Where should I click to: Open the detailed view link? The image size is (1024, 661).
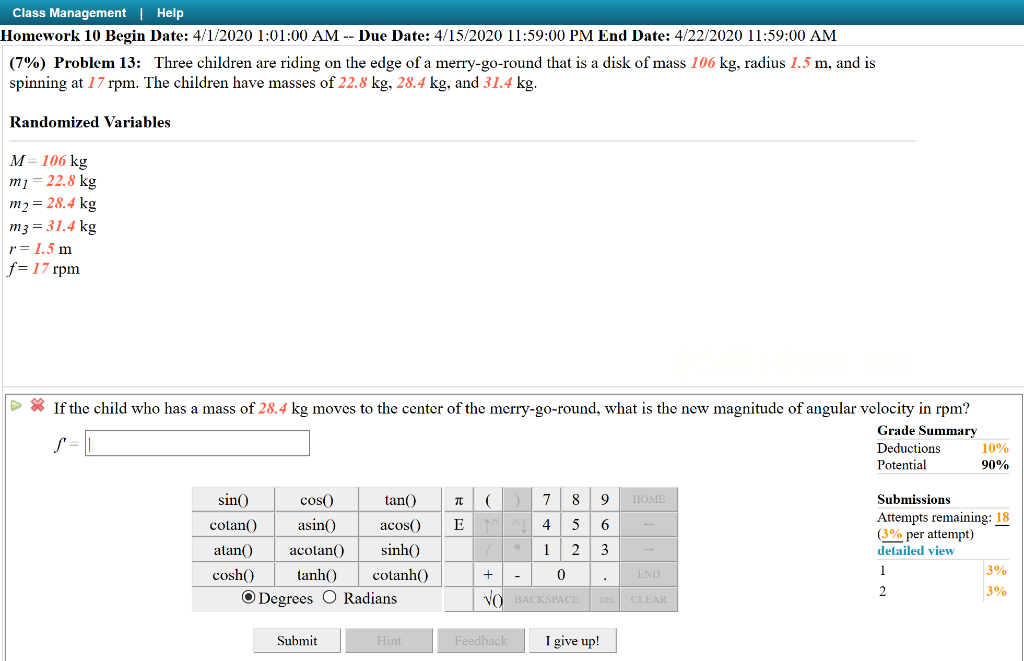pos(915,550)
